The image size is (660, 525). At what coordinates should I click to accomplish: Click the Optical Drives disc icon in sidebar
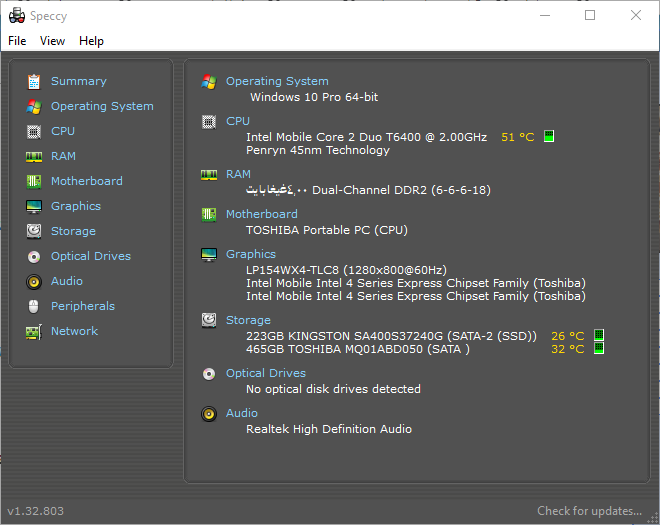34,256
